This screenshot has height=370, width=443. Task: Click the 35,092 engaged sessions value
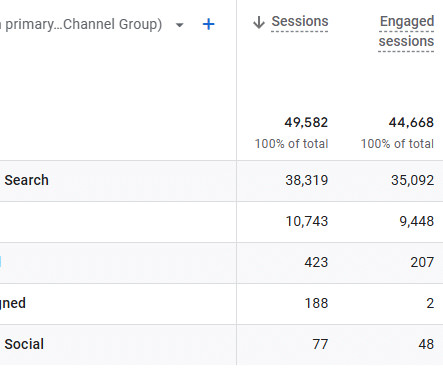pos(413,180)
